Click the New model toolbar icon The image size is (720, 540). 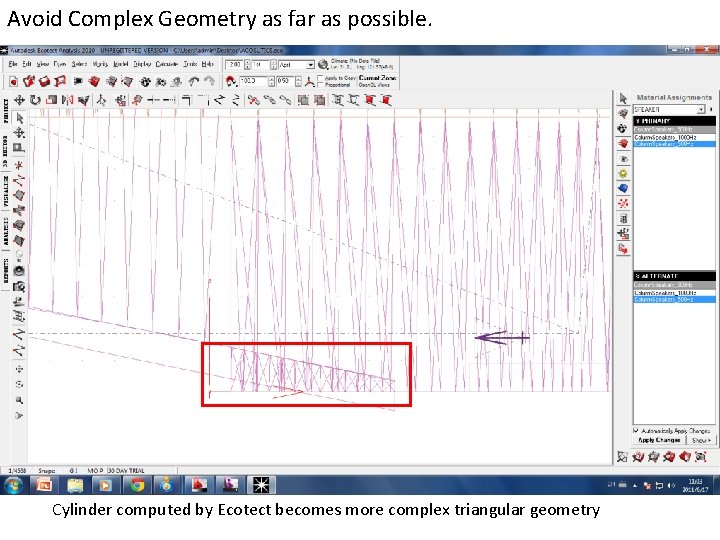tap(13, 82)
